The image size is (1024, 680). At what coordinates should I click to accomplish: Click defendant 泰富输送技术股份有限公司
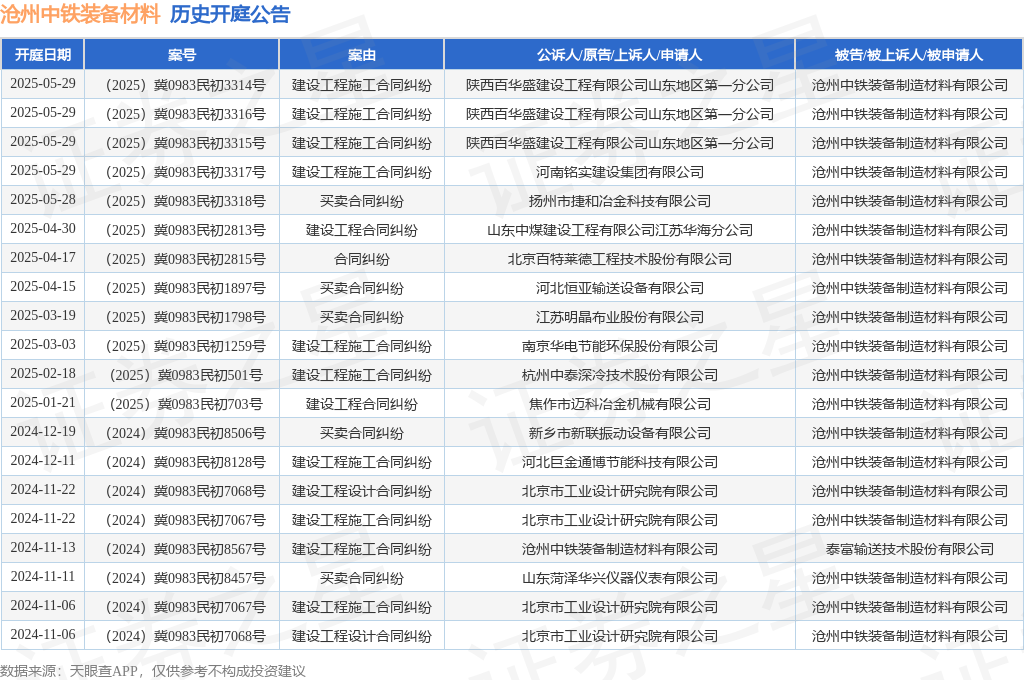(x=910, y=549)
